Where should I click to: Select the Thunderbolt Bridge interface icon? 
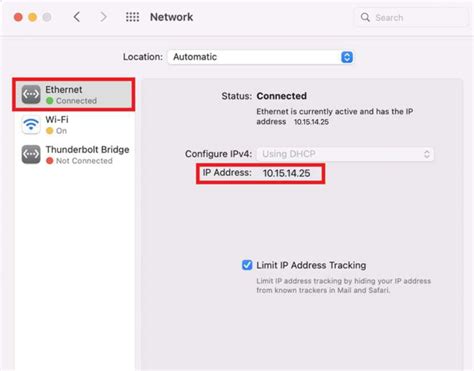[x=31, y=154]
